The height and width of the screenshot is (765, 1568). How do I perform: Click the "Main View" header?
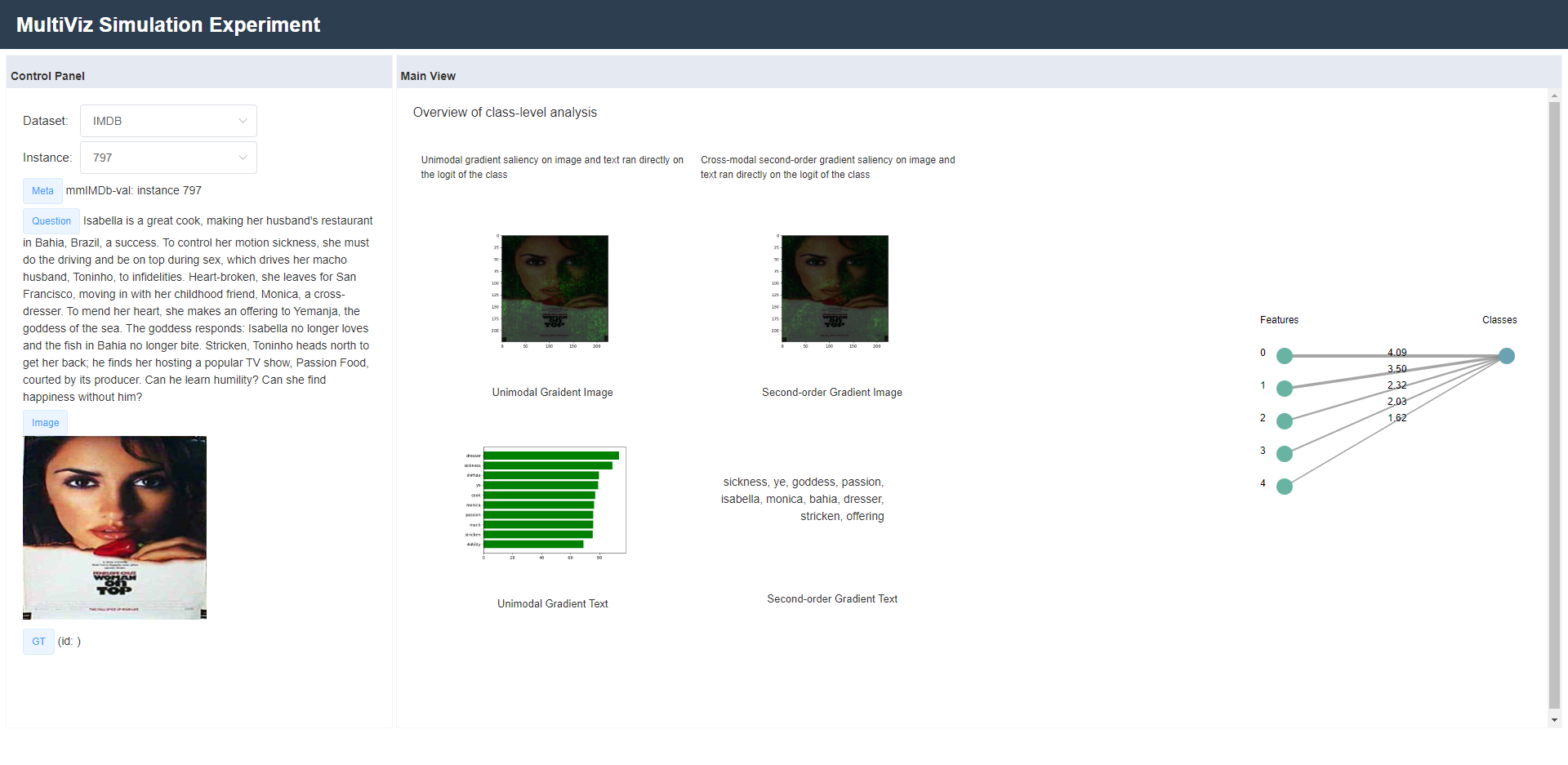tap(428, 76)
